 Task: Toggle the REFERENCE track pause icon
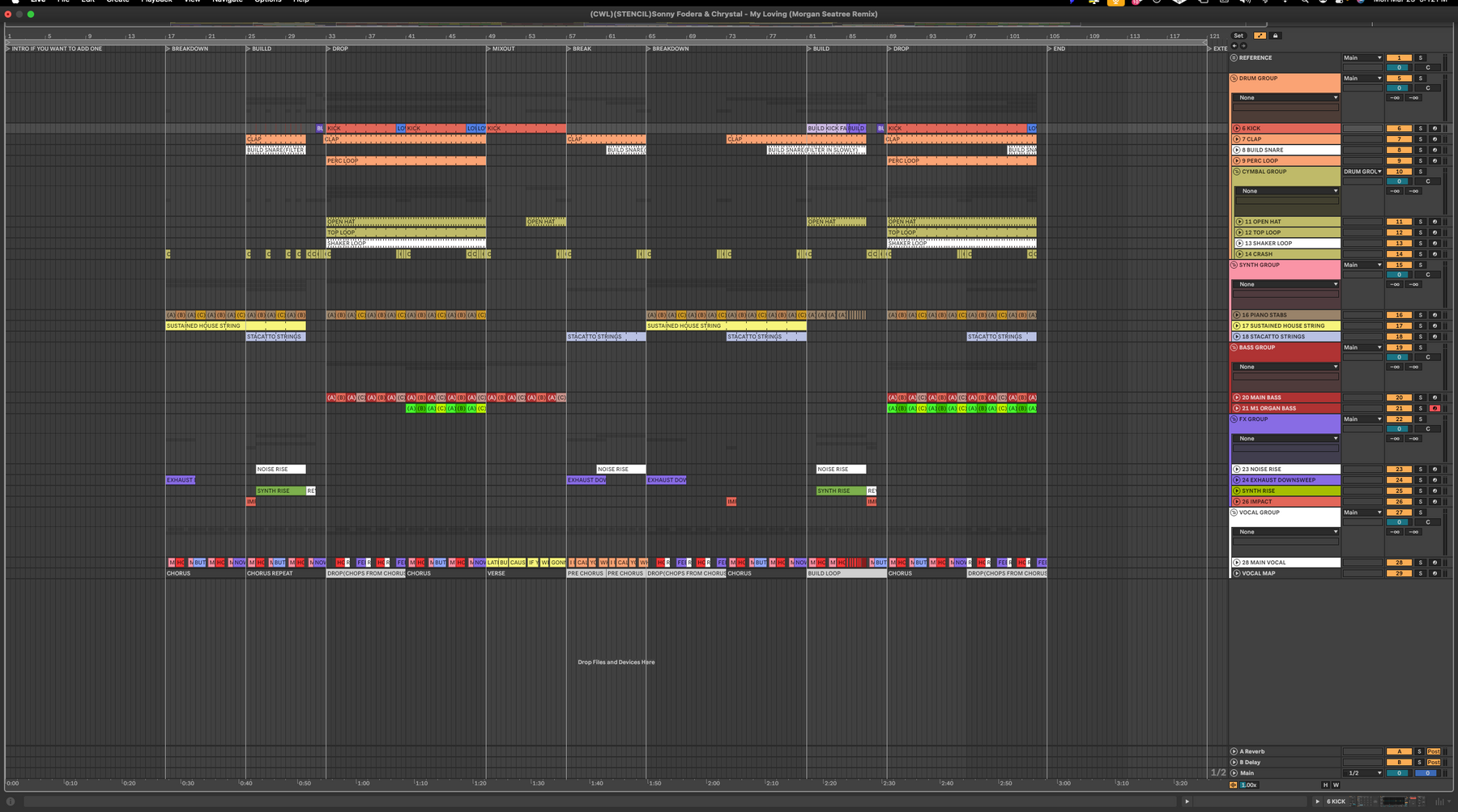1234,57
